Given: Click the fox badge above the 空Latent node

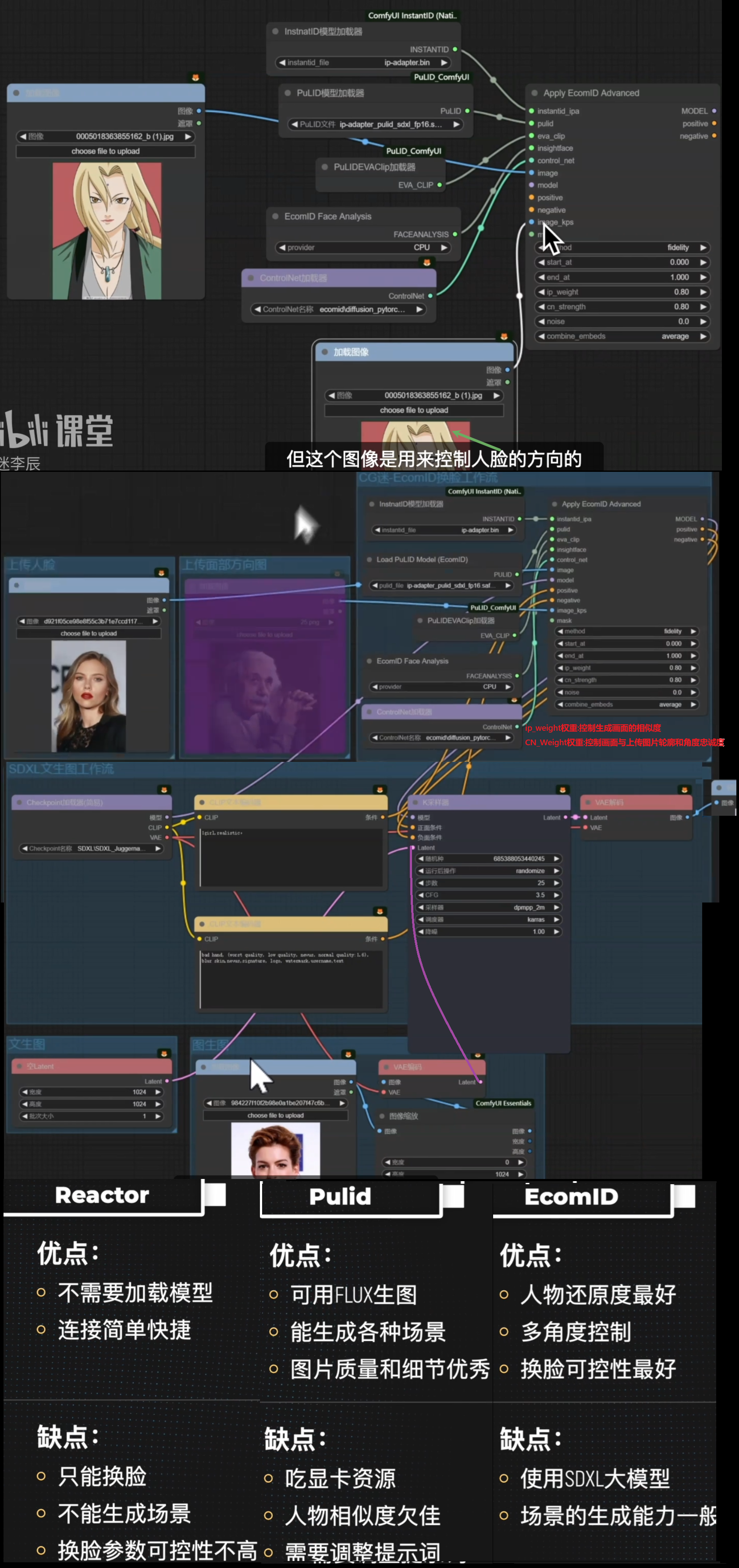Looking at the screenshot, I should [164, 1053].
